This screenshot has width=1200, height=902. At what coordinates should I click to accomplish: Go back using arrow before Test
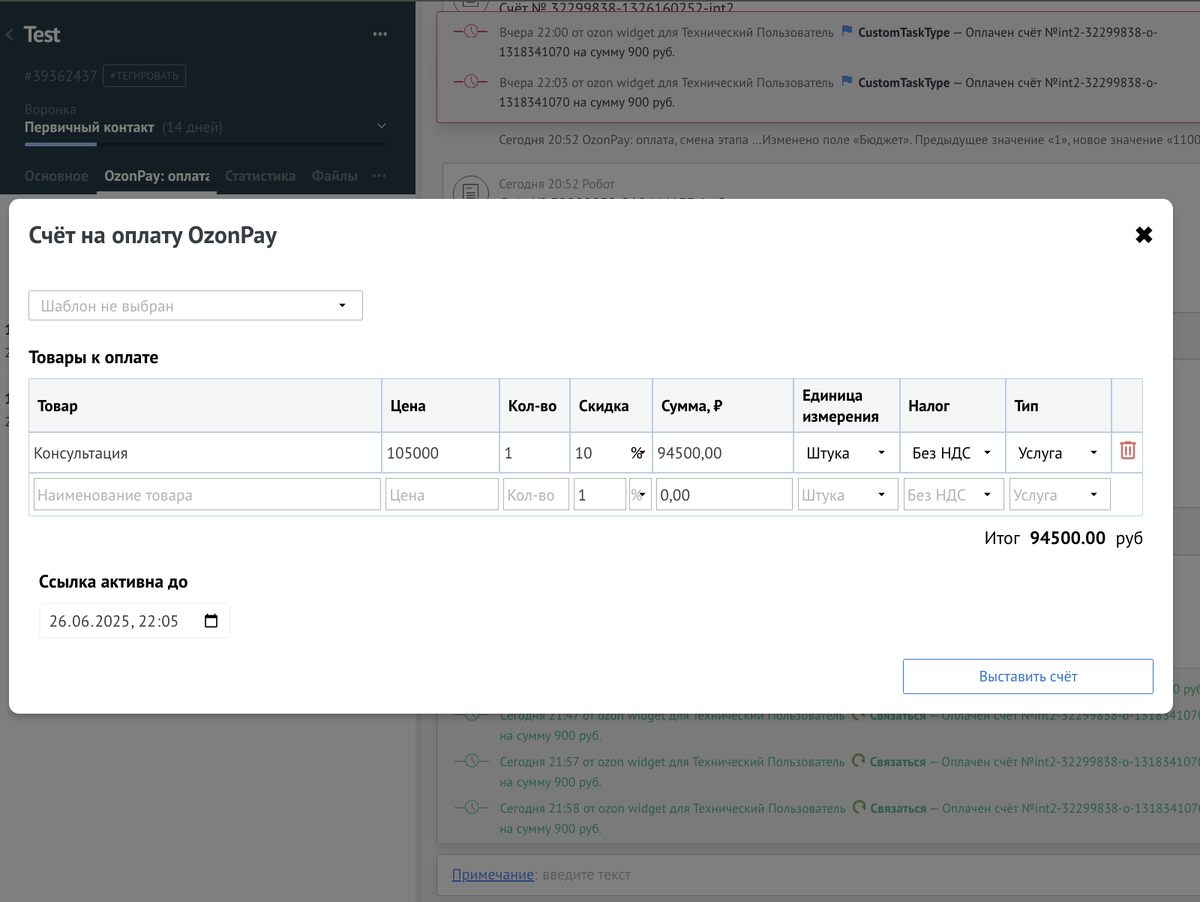click(x=9, y=35)
